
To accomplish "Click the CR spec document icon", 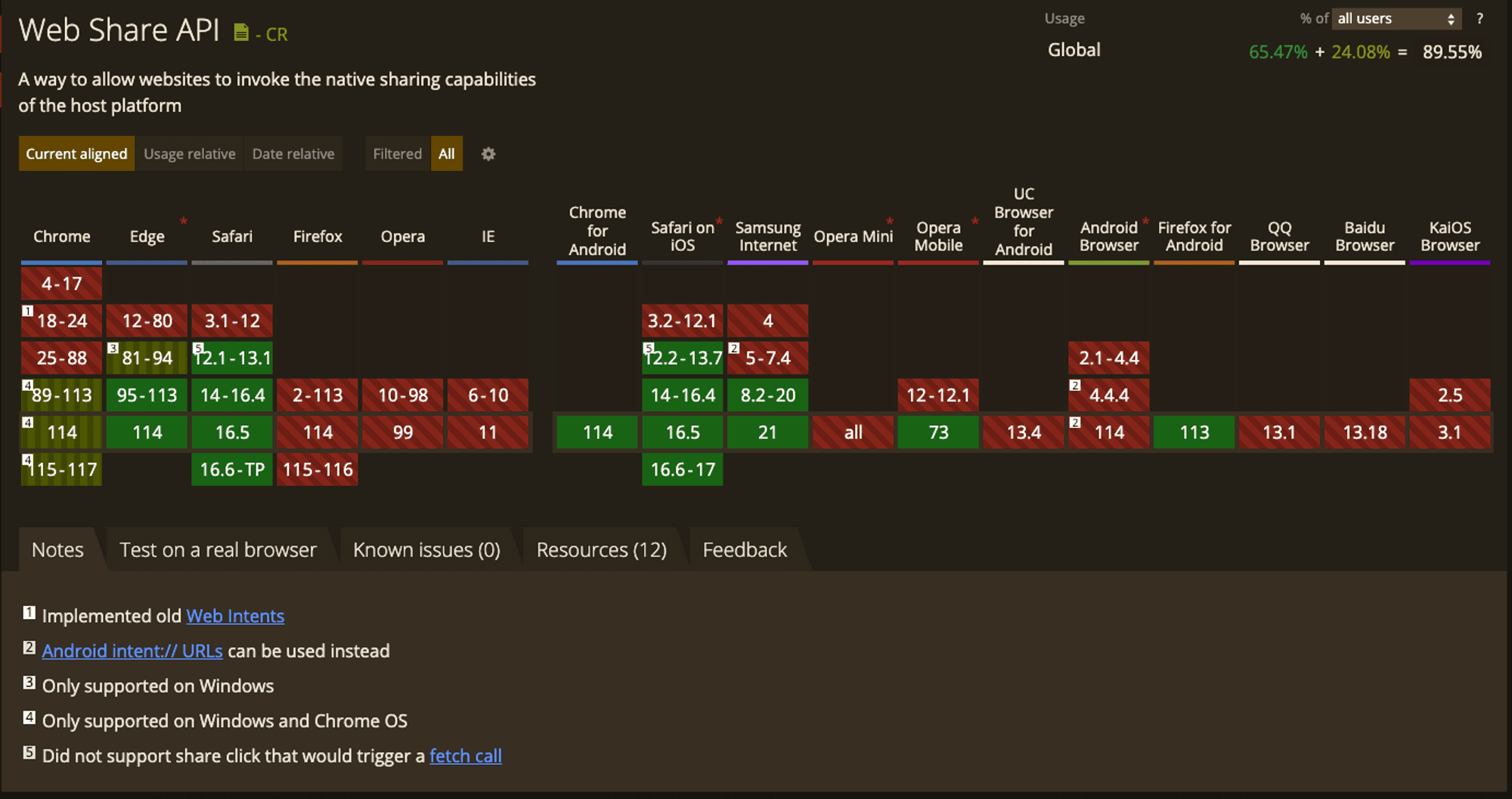I will pyautogui.click(x=241, y=33).
